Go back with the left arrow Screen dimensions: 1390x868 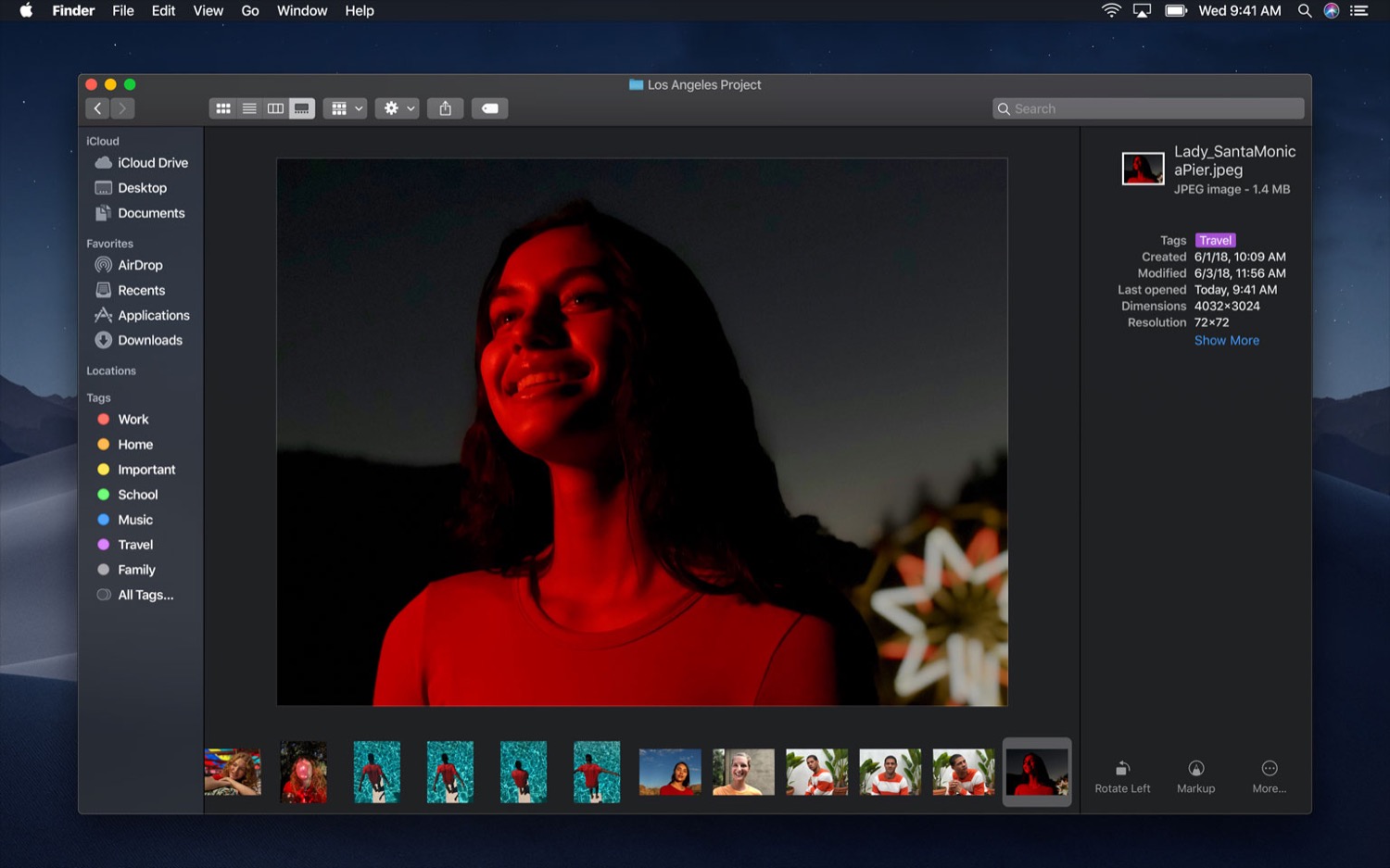click(97, 108)
